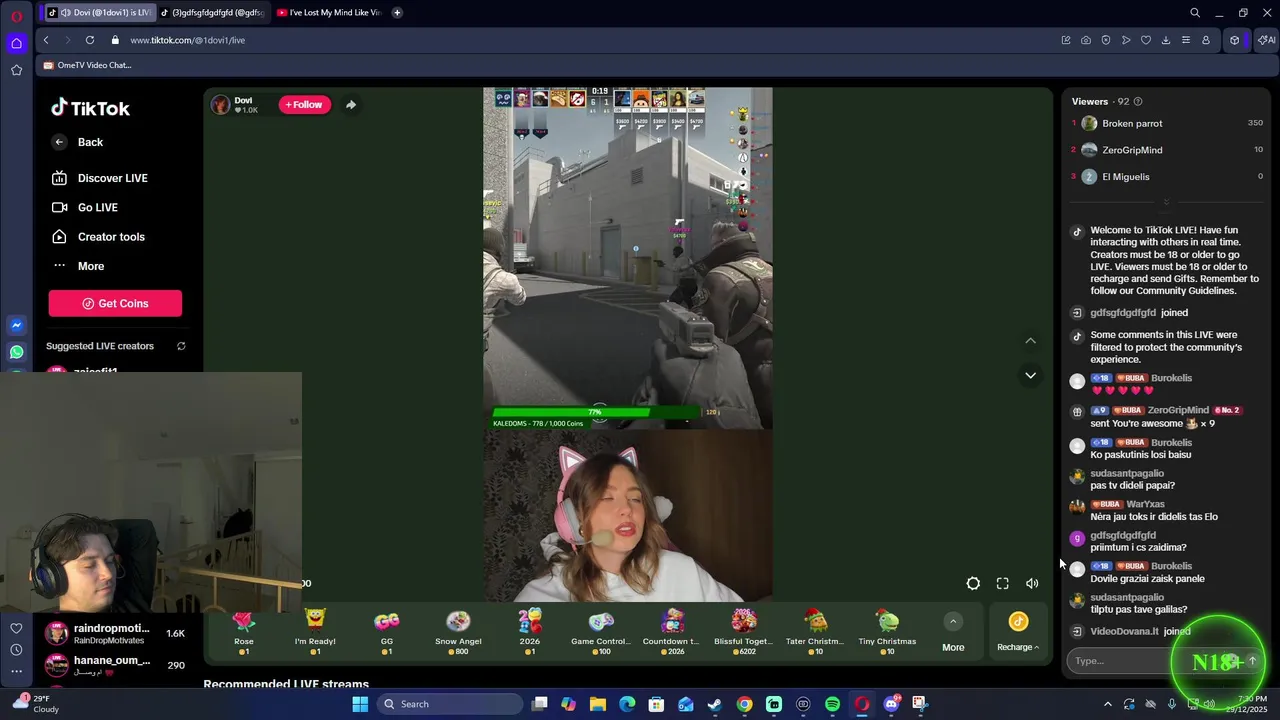This screenshot has width=1280, height=720.
Task: Click the TikTok logo
Action: pos(91,108)
